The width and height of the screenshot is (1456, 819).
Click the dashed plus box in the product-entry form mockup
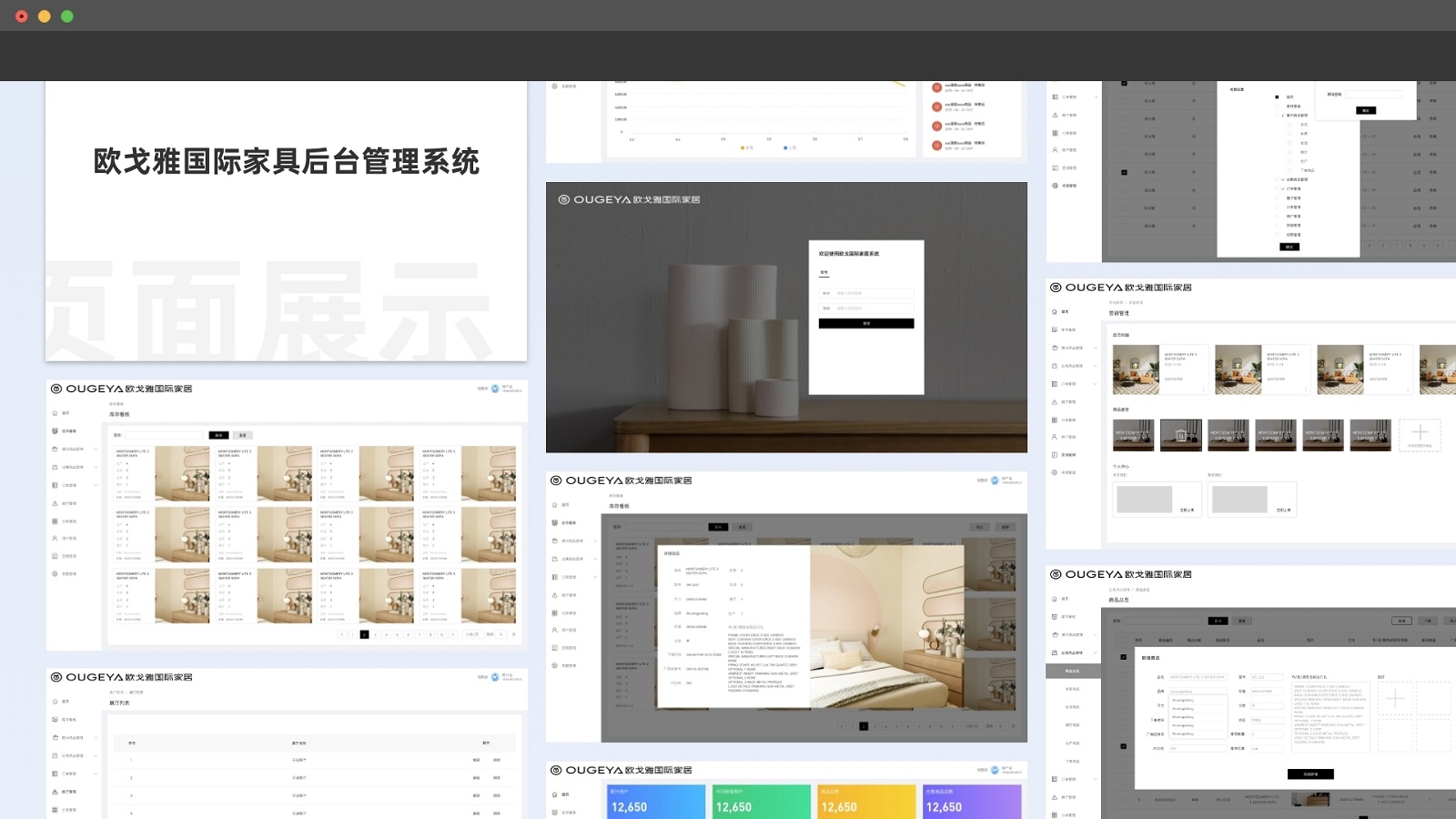click(x=1395, y=699)
